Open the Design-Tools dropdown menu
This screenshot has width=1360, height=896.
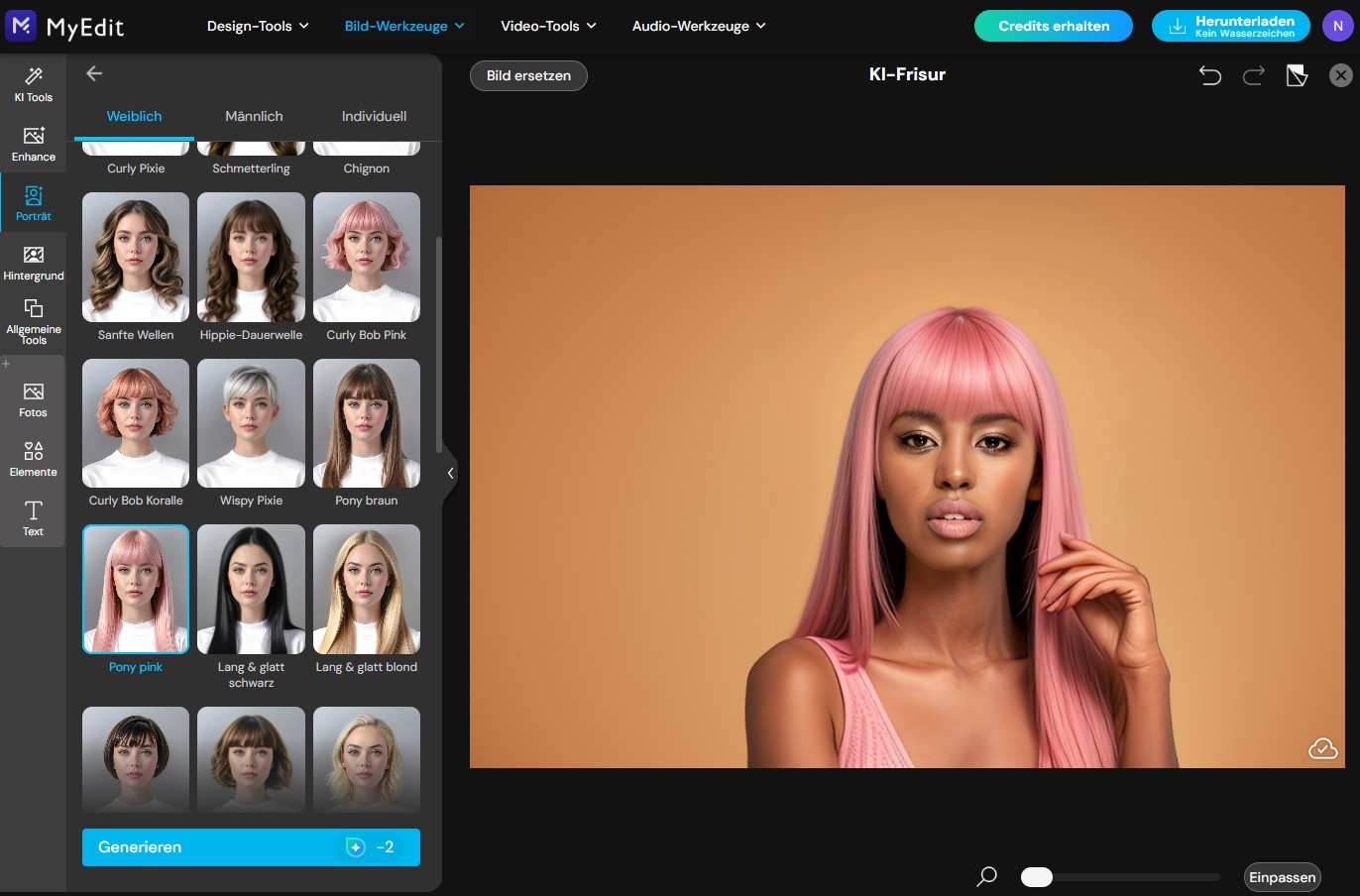[258, 26]
